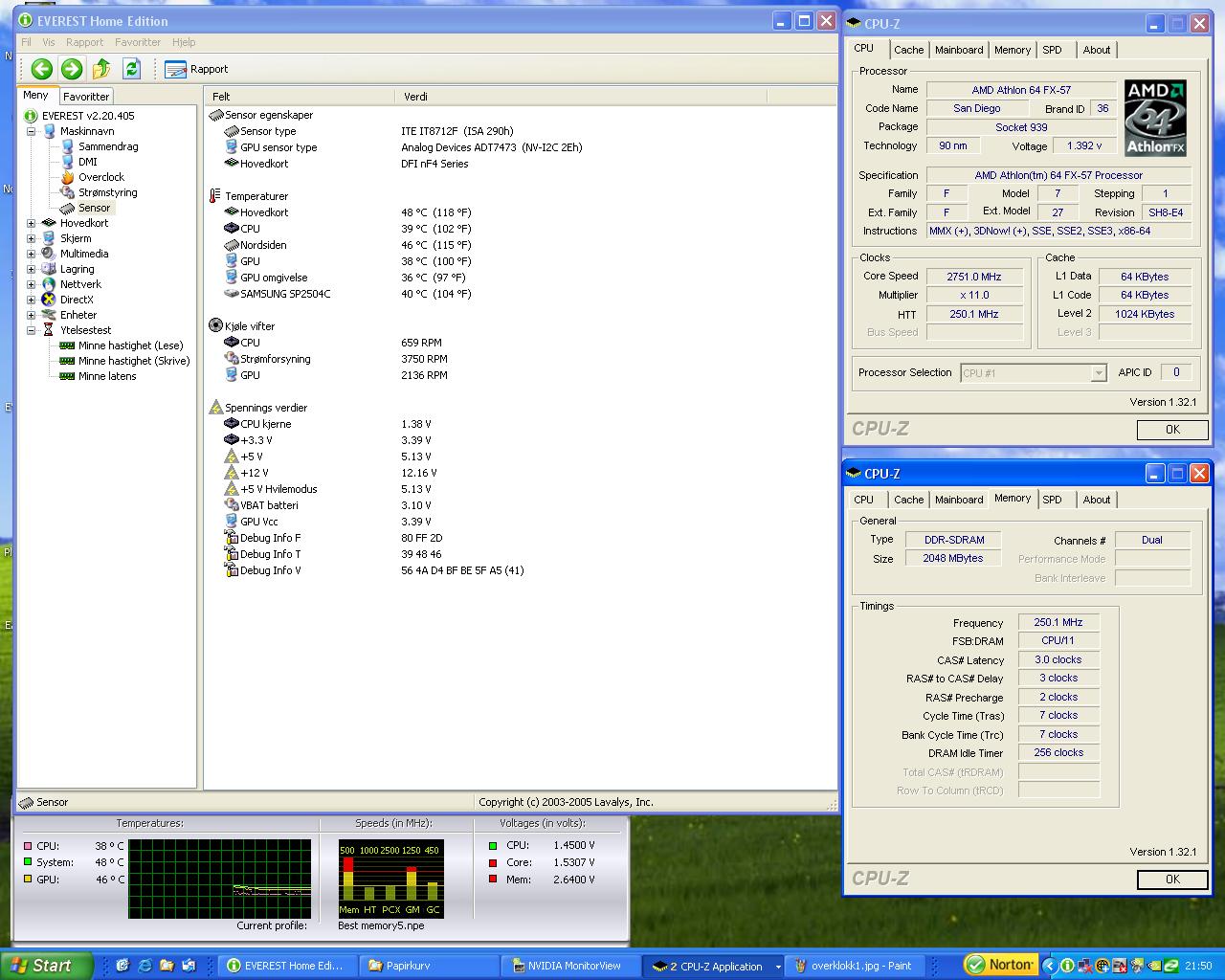Open Mainboard tab in lower CPU-Z window

pyautogui.click(x=959, y=500)
